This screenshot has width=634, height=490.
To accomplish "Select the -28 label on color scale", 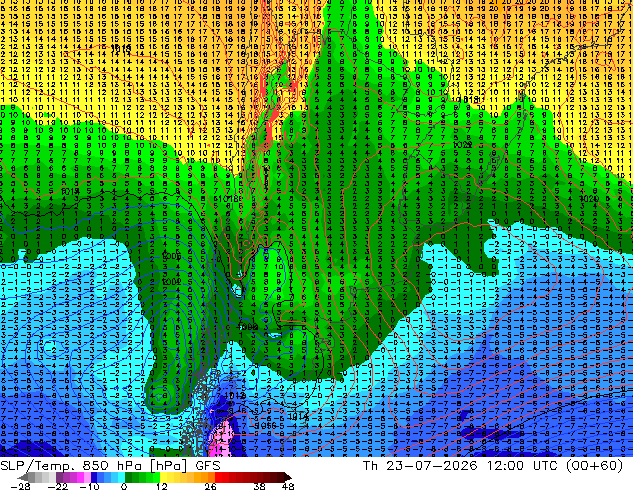I will [20, 486].
